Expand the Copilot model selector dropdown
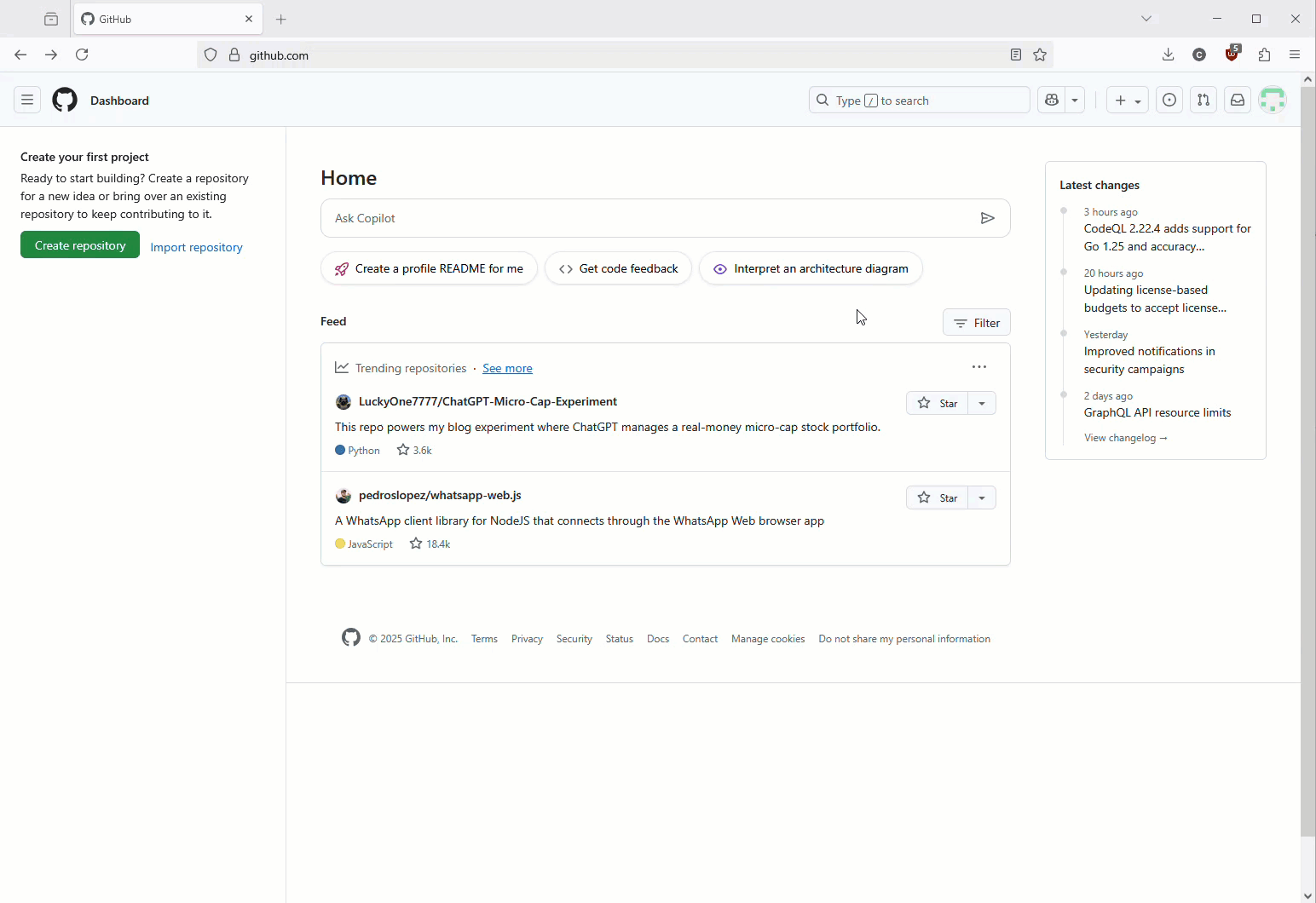This screenshot has width=1316, height=903. [x=1074, y=100]
